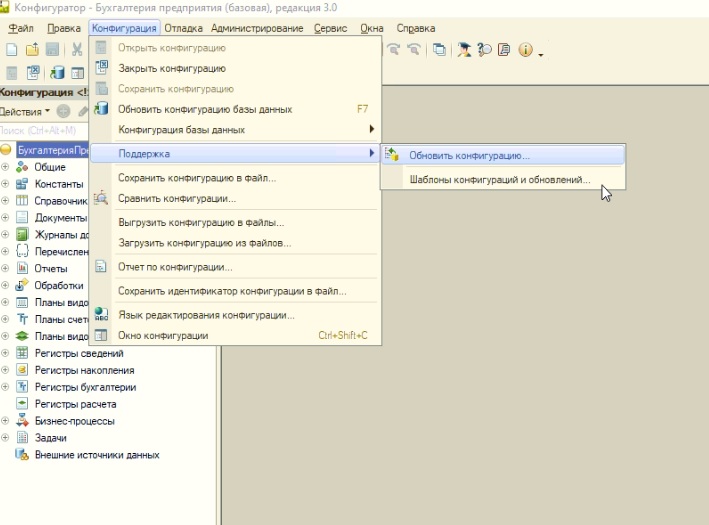The image size is (709, 525).
Task: Choose Обновить конфигурацию in Поддержка submenu
Action: click(x=503, y=156)
